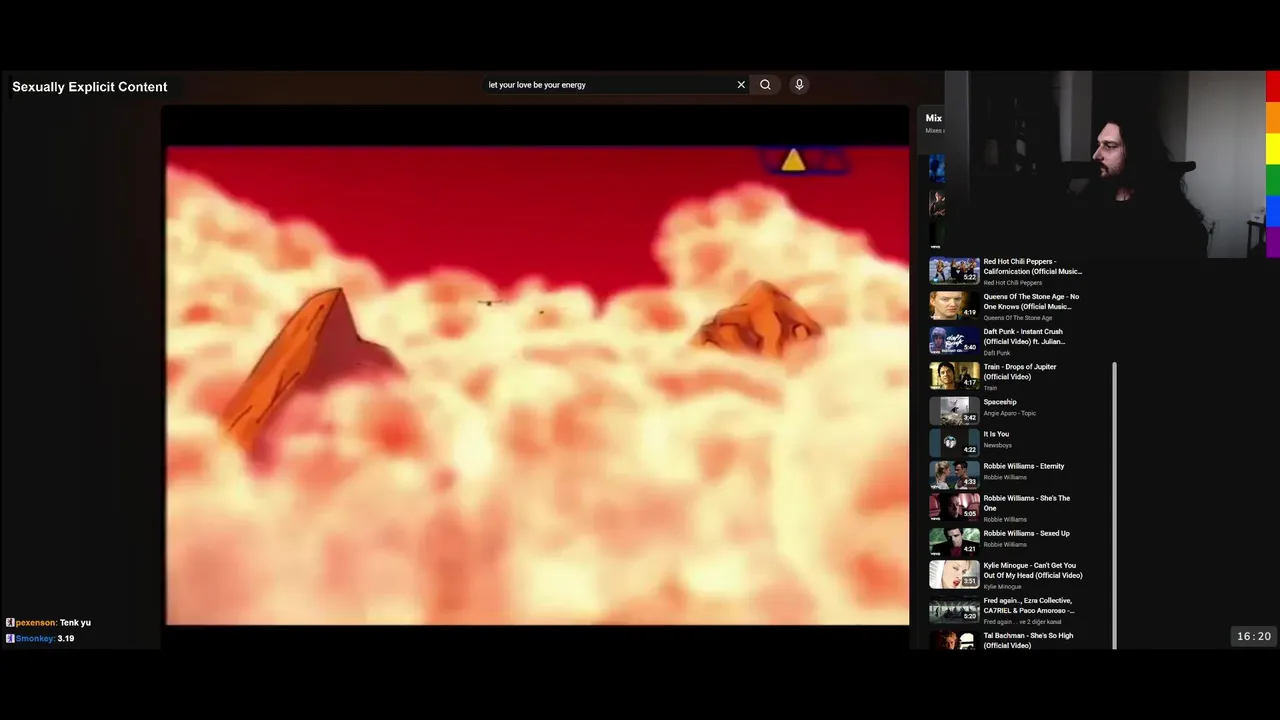Click the magnifier search button
The width and height of the screenshot is (1280, 720).
(x=765, y=85)
